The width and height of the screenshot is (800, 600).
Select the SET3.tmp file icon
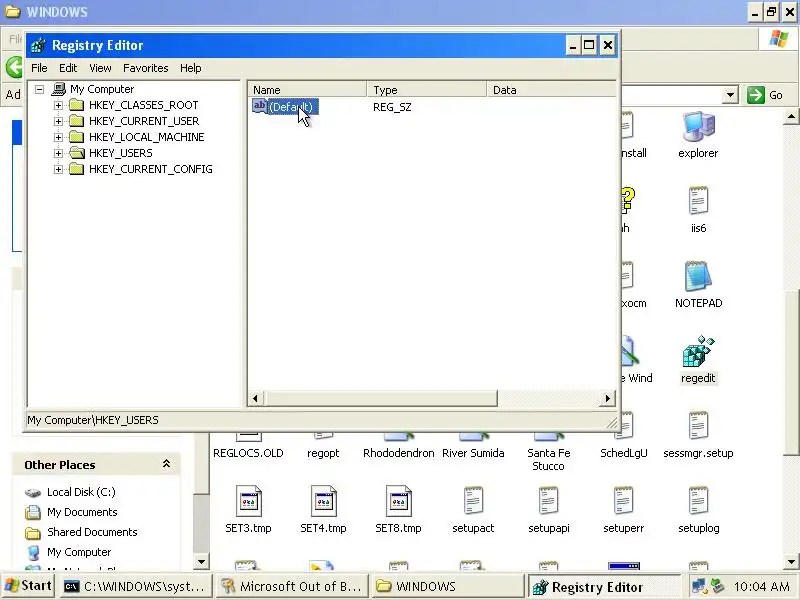click(248, 501)
